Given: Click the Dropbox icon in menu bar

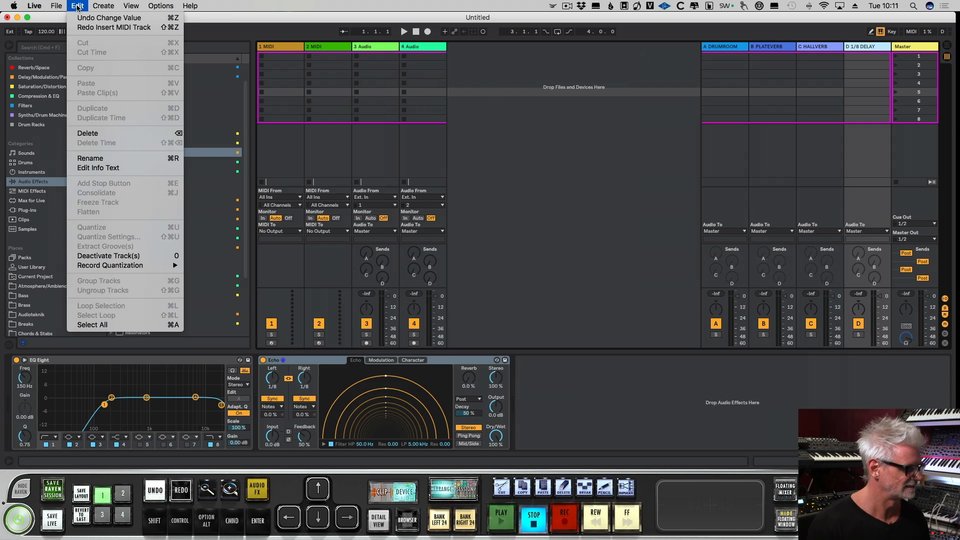Looking at the screenshot, I should [x=580, y=6].
